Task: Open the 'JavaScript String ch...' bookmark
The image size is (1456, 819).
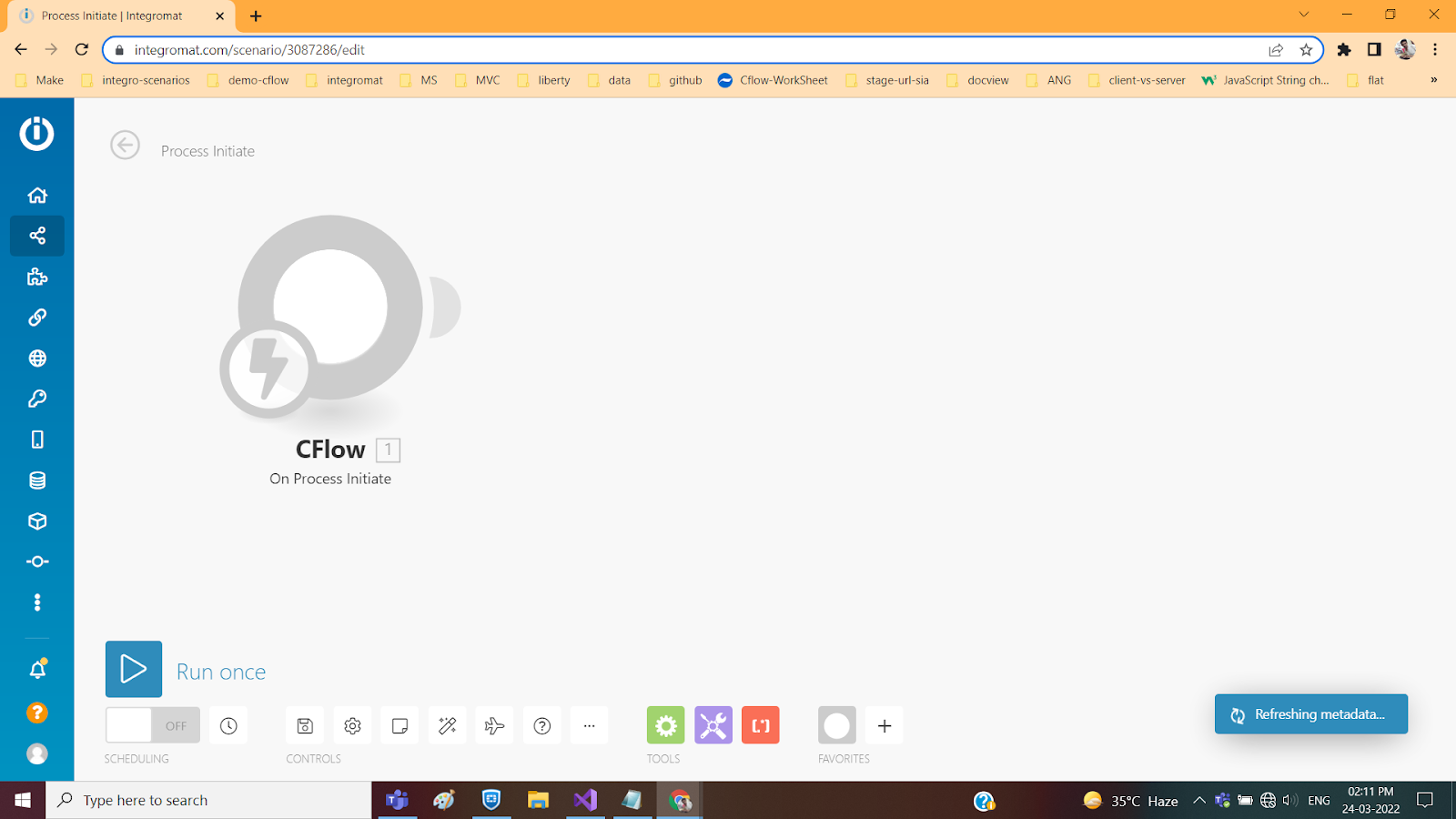Action: [x=1266, y=80]
